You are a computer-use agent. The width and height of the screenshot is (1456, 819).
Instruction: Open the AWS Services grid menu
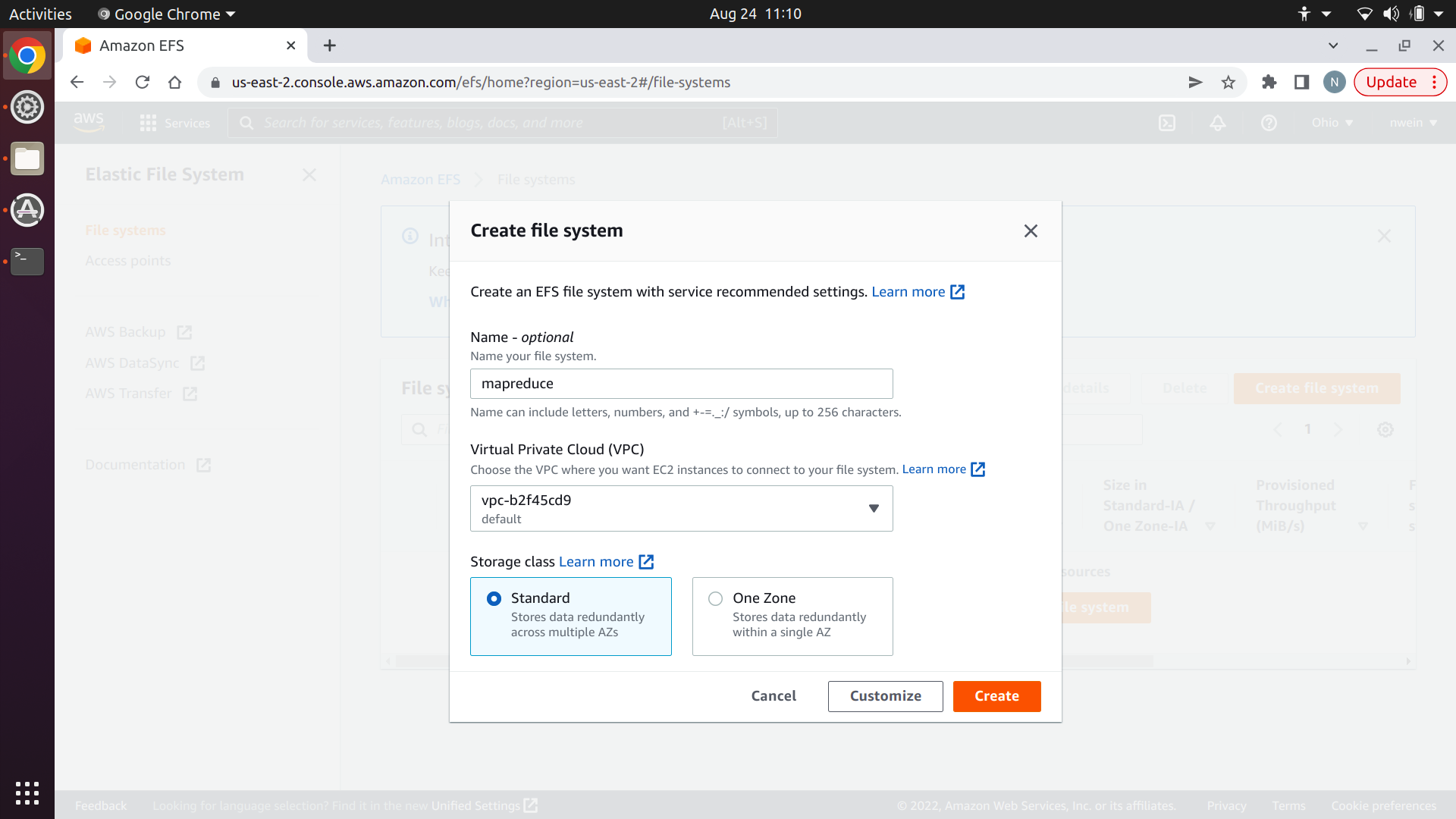pos(149,123)
